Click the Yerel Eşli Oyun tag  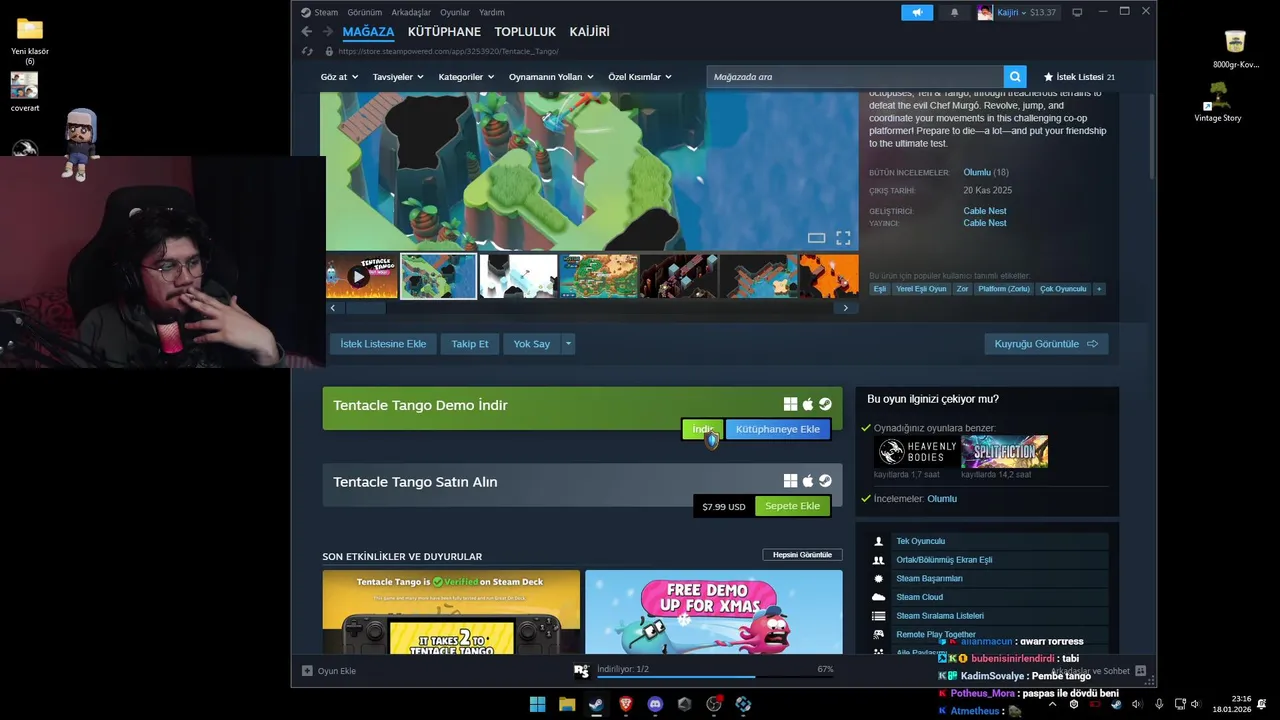(x=921, y=289)
